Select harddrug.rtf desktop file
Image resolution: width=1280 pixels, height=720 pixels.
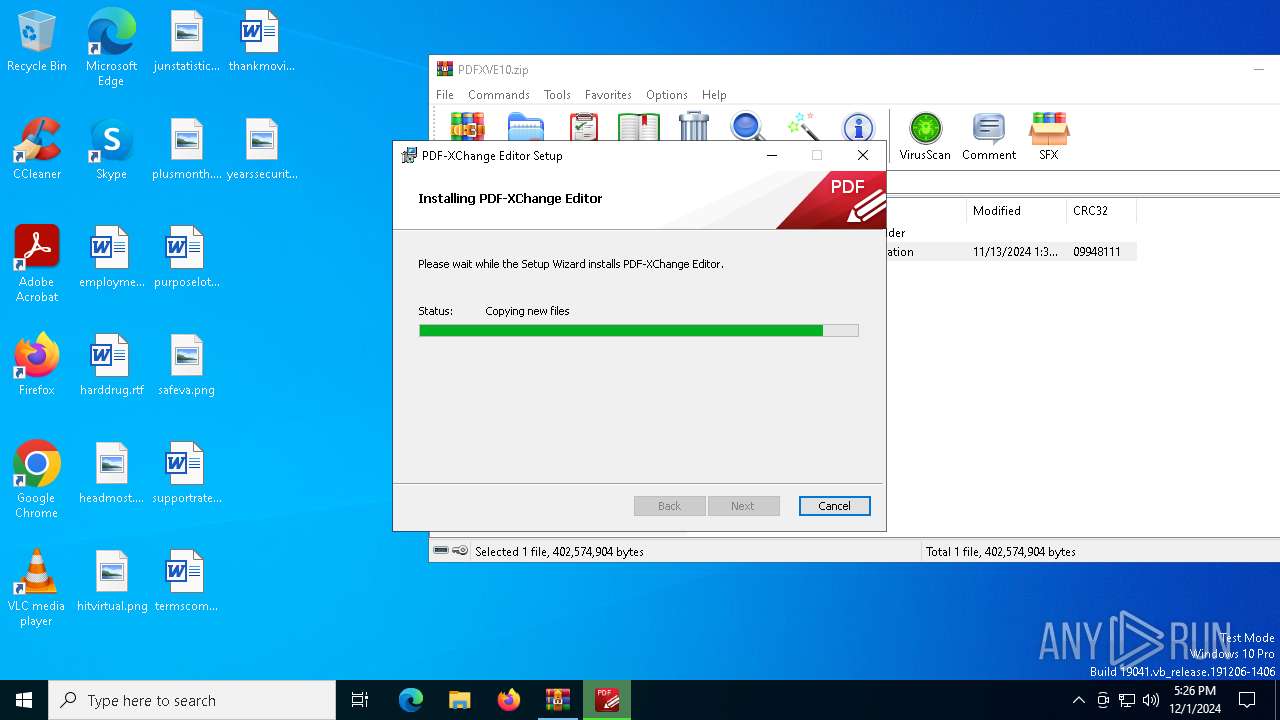coord(111,365)
